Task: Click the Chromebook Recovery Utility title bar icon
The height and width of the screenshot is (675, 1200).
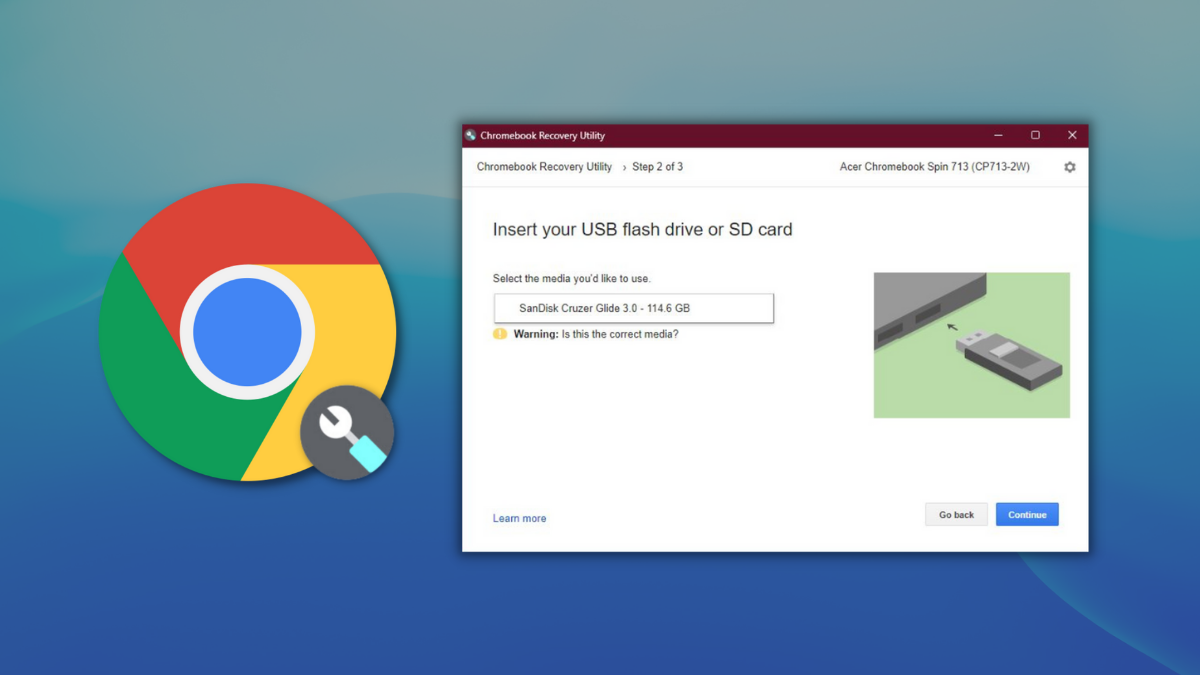Action: (471, 135)
